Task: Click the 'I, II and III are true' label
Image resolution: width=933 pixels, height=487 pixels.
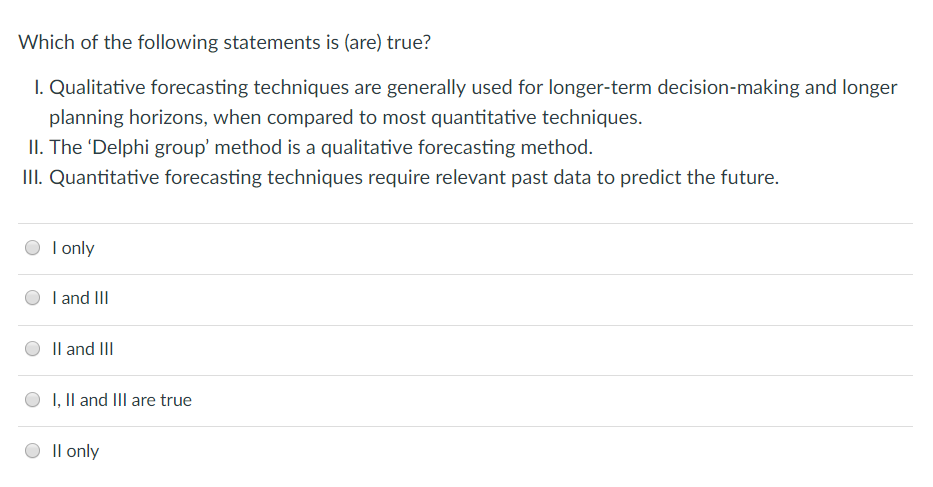Action: click(x=122, y=400)
